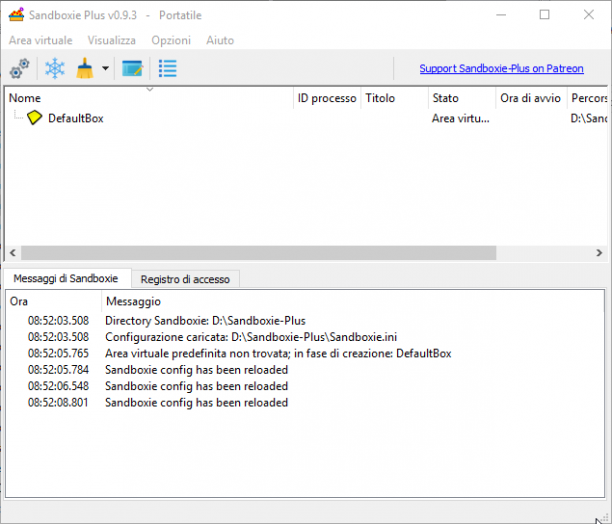Select the yellow DefaultBox sandbox icon
Image resolution: width=612 pixels, height=524 pixels.
(34, 118)
